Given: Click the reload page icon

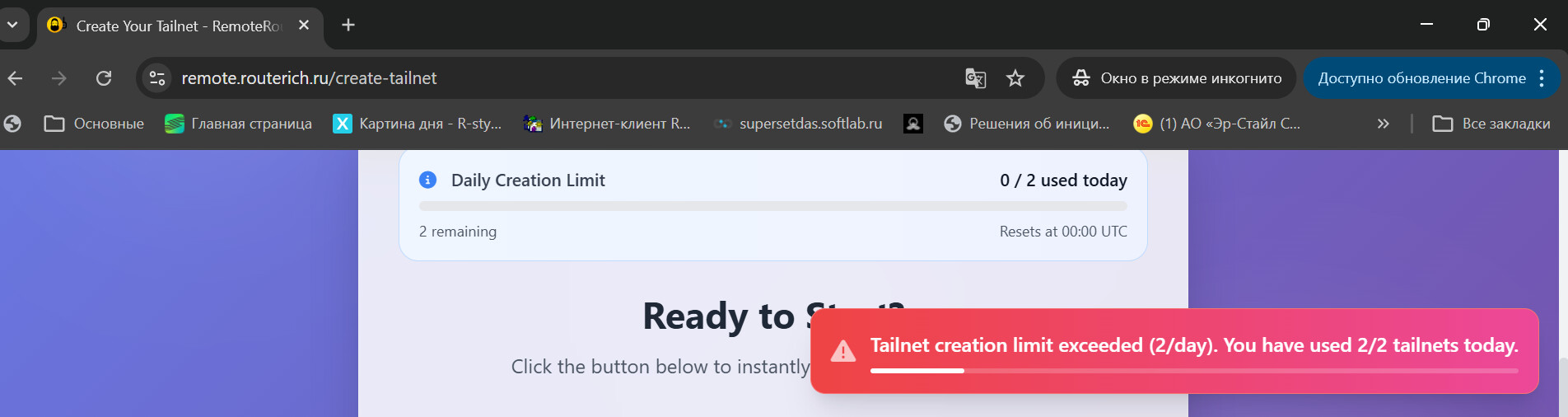Looking at the screenshot, I should [104, 78].
